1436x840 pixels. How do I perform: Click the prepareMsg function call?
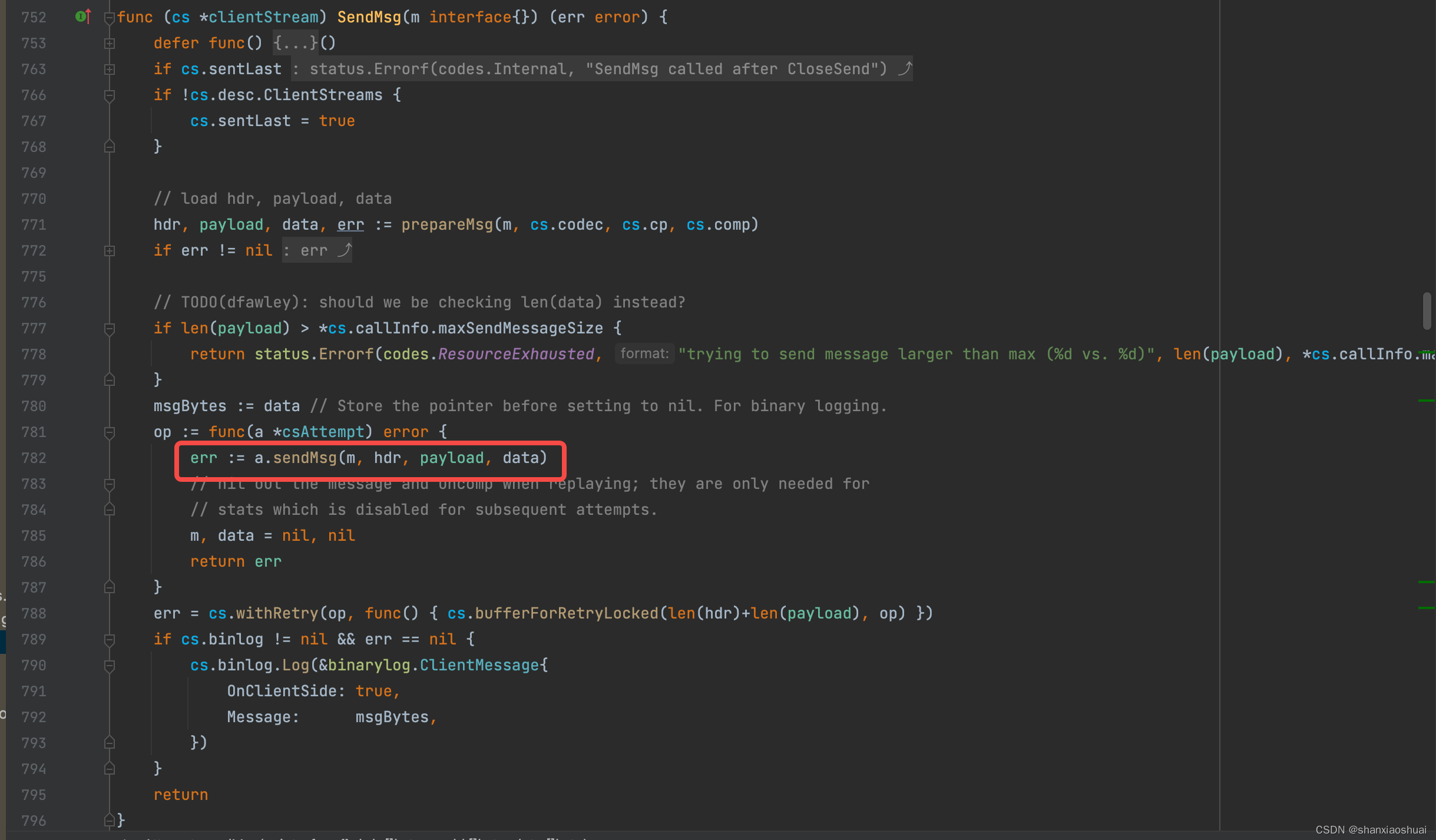coord(447,224)
